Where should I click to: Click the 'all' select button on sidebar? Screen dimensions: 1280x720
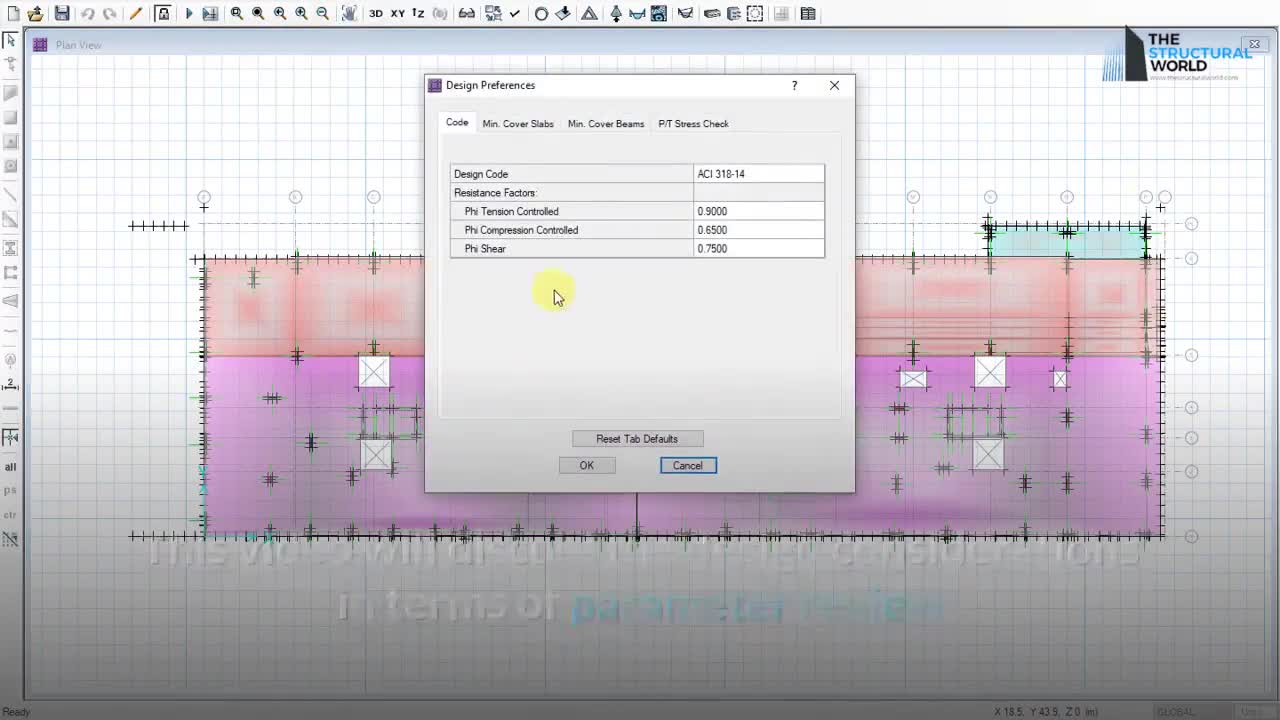point(10,467)
